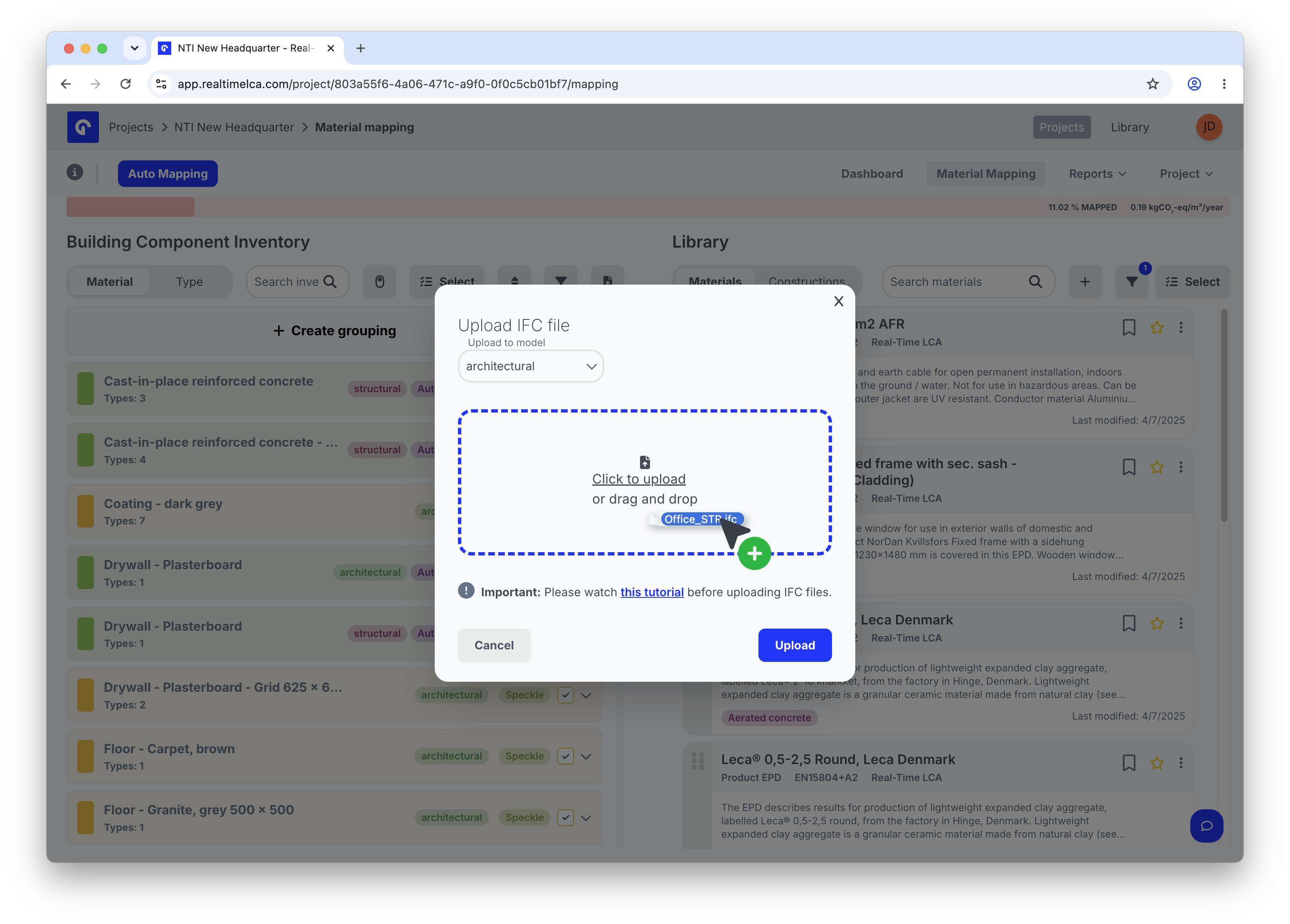Open a new browser tab
The width and height of the screenshot is (1290, 924).
pyautogui.click(x=361, y=48)
